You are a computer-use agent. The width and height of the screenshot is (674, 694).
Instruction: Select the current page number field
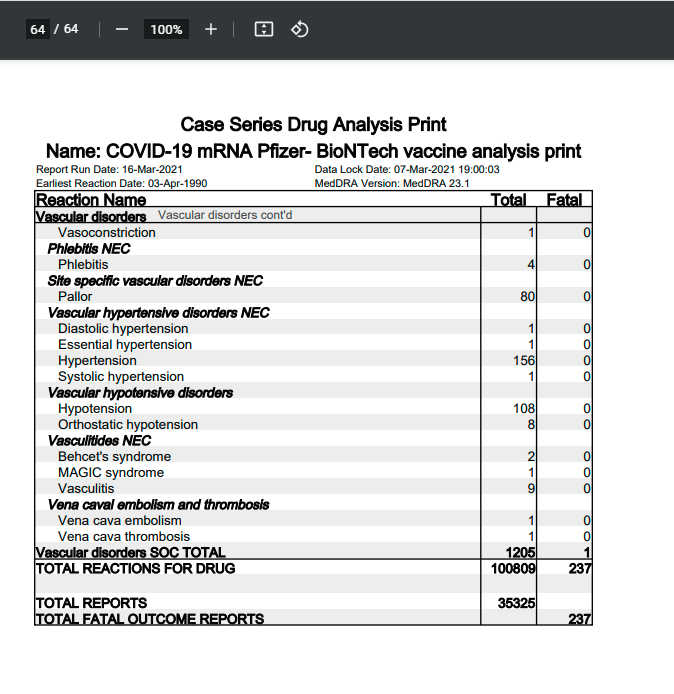tap(38, 30)
